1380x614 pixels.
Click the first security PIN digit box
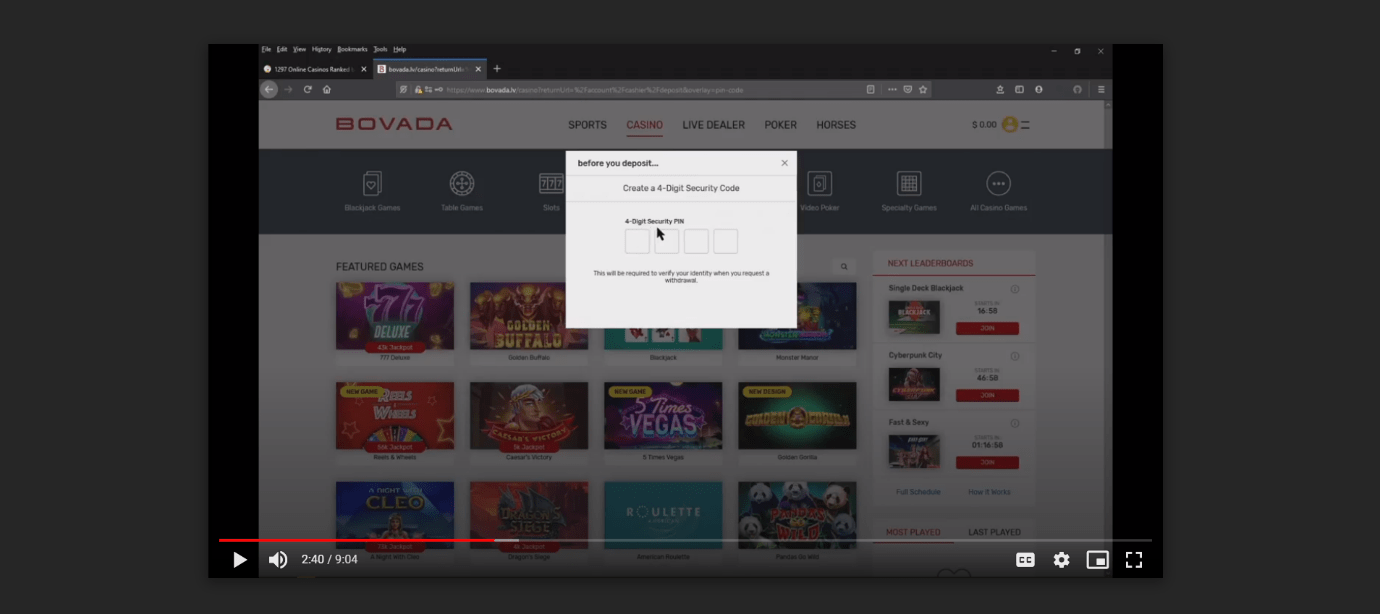click(x=637, y=241)
